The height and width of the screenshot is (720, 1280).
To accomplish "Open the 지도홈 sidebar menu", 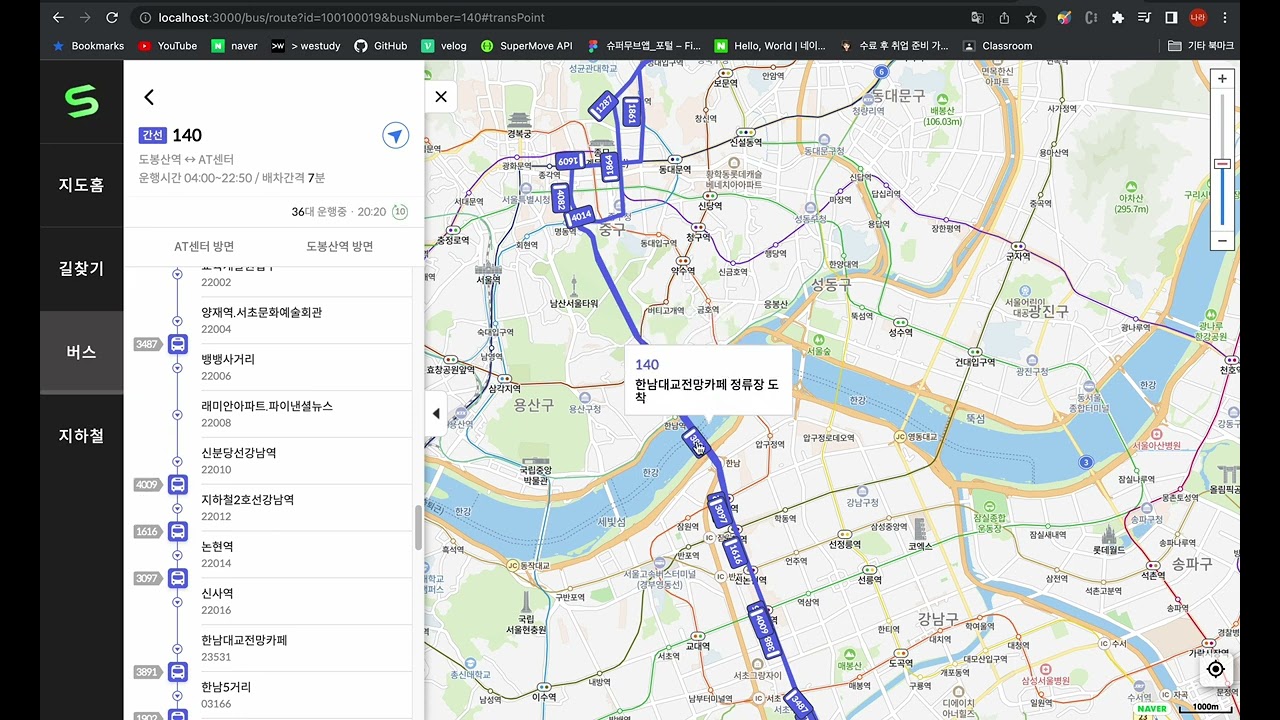I will [x=81, y=185].
